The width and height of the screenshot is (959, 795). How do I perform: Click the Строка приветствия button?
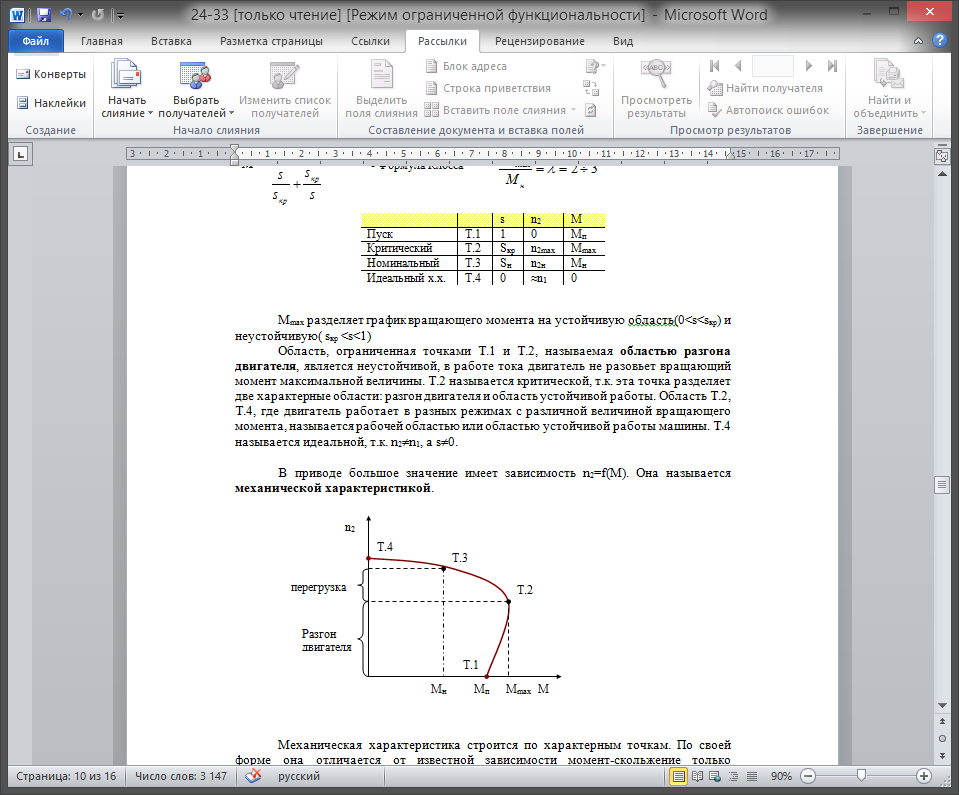point(488,88)
